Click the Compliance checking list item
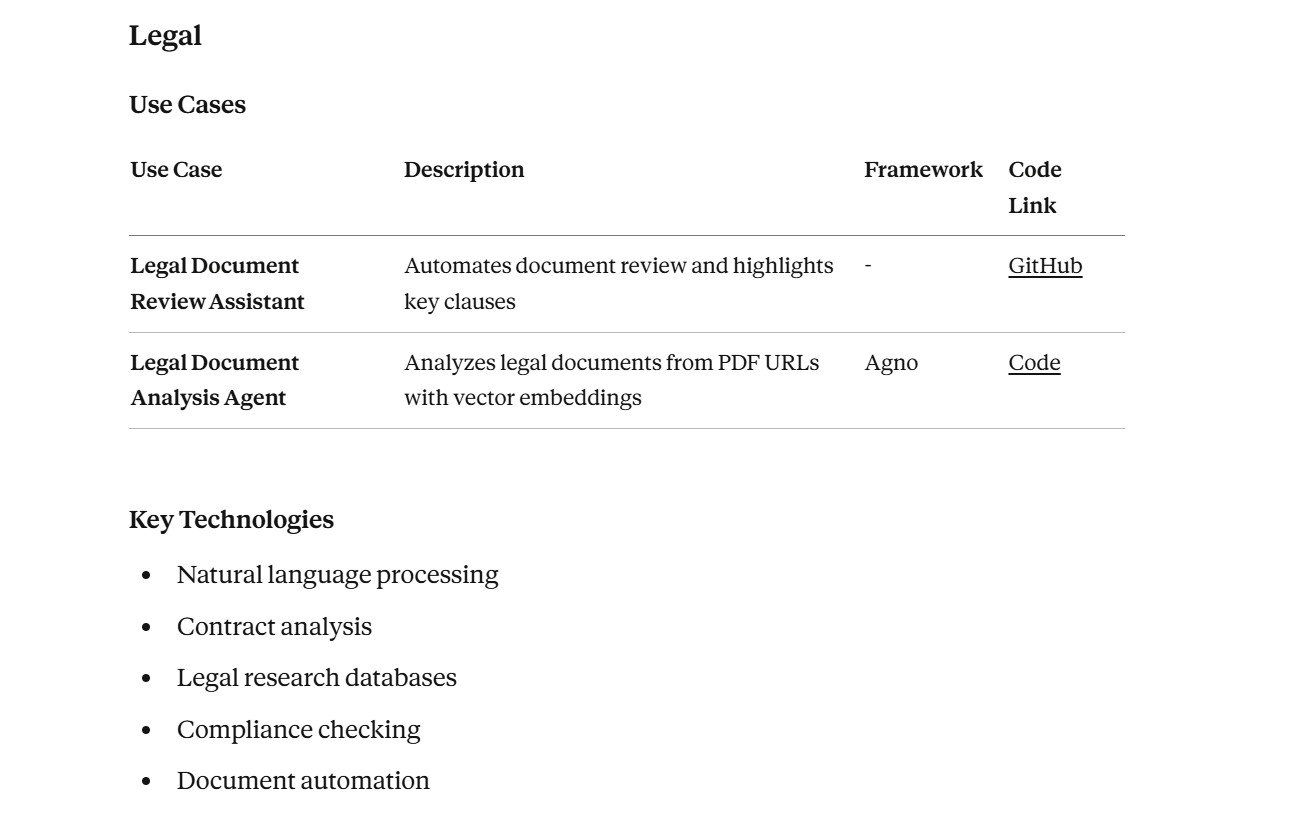The image size is (1304, 836). (x=298, y=730)
